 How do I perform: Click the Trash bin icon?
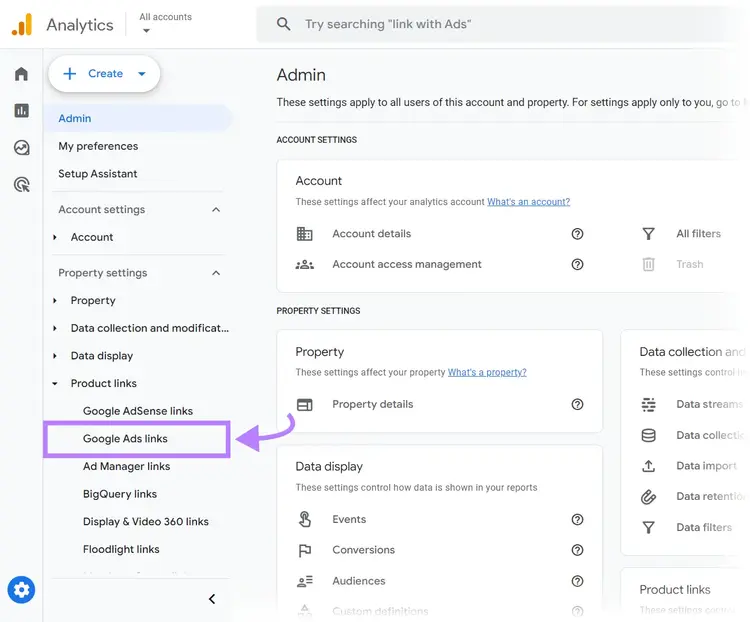pyautogui.click(x=648, y=264)
